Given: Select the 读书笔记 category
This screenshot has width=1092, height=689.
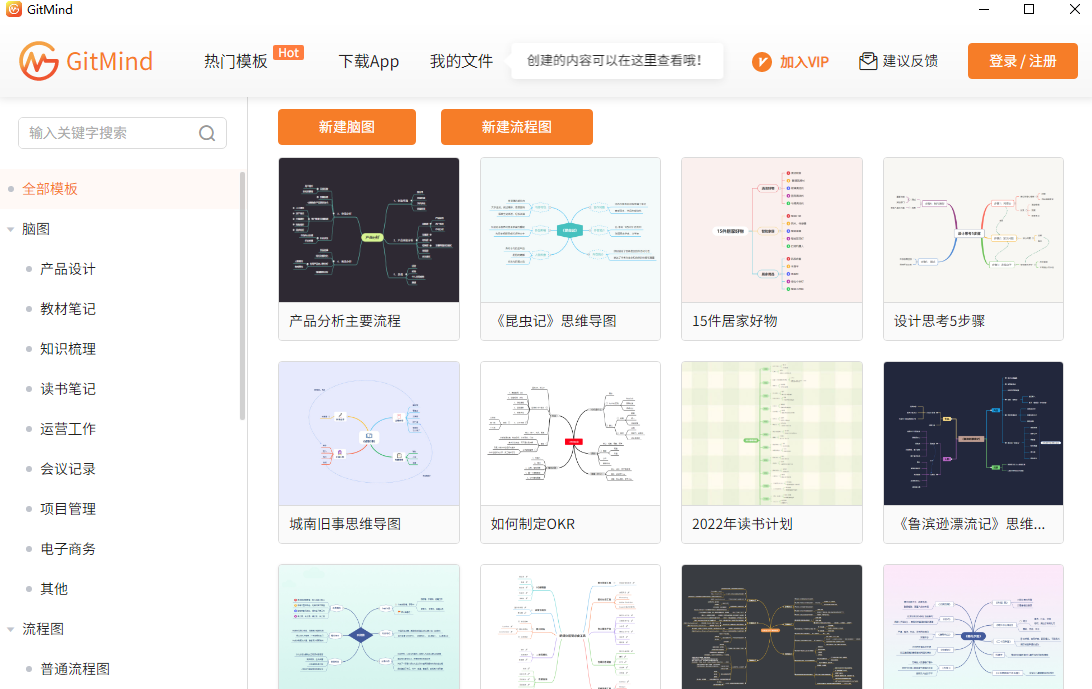Looking at the screenshot, I should tap(67, 388).
